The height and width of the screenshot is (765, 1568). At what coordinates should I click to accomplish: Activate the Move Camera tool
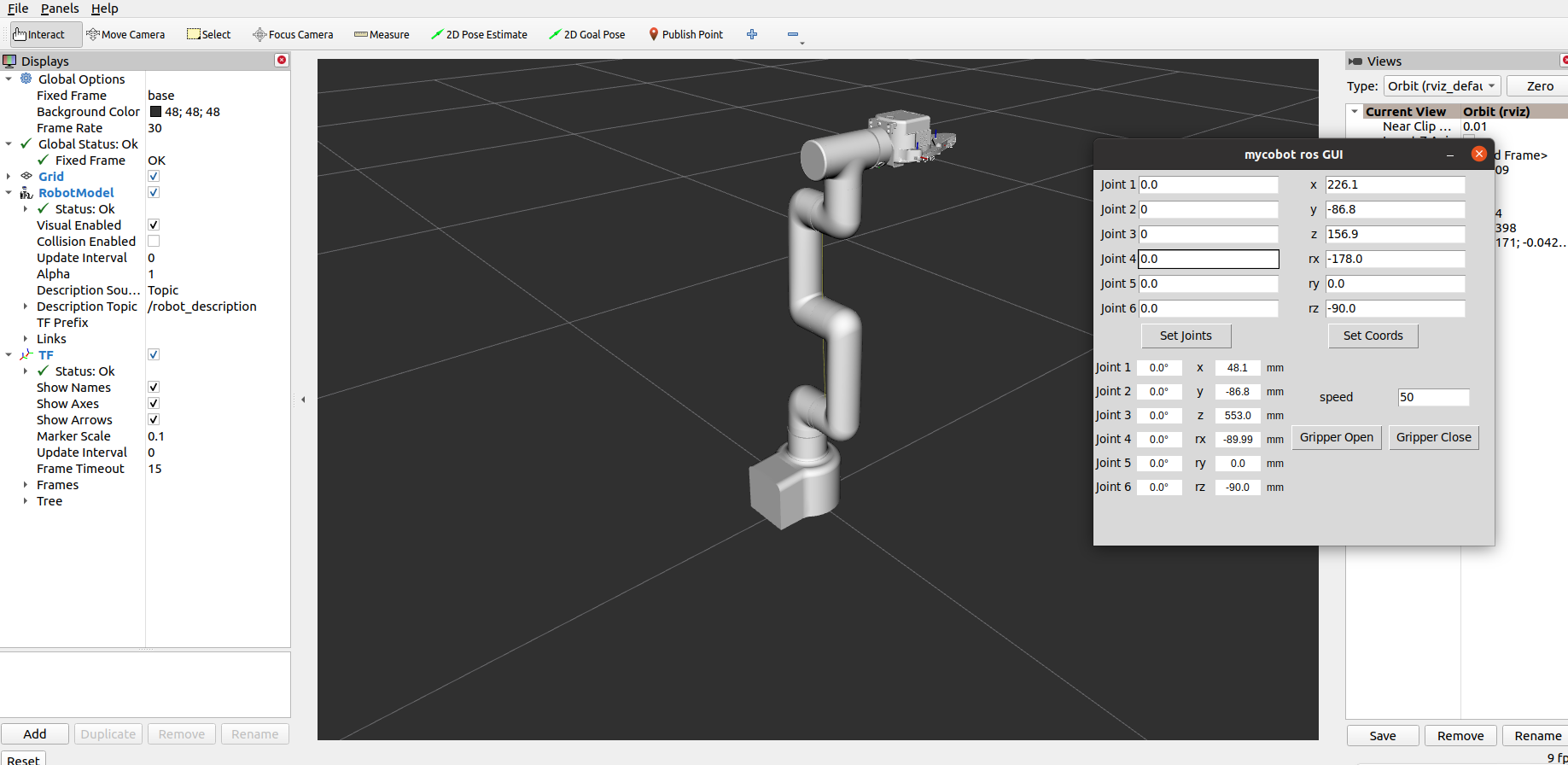coord(125,34)
